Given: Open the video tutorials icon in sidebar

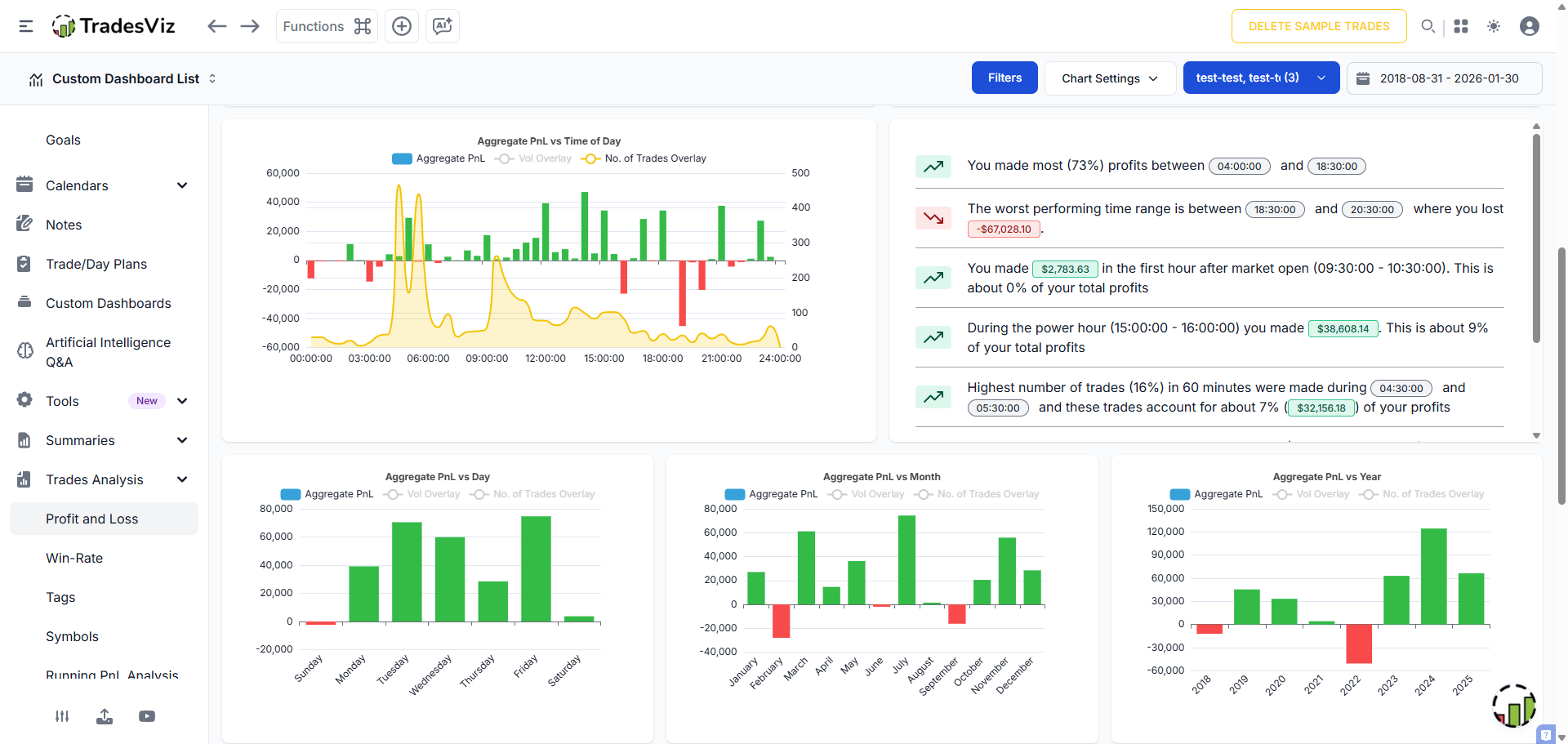Looking at the screenshot, I should pos(147,716).
